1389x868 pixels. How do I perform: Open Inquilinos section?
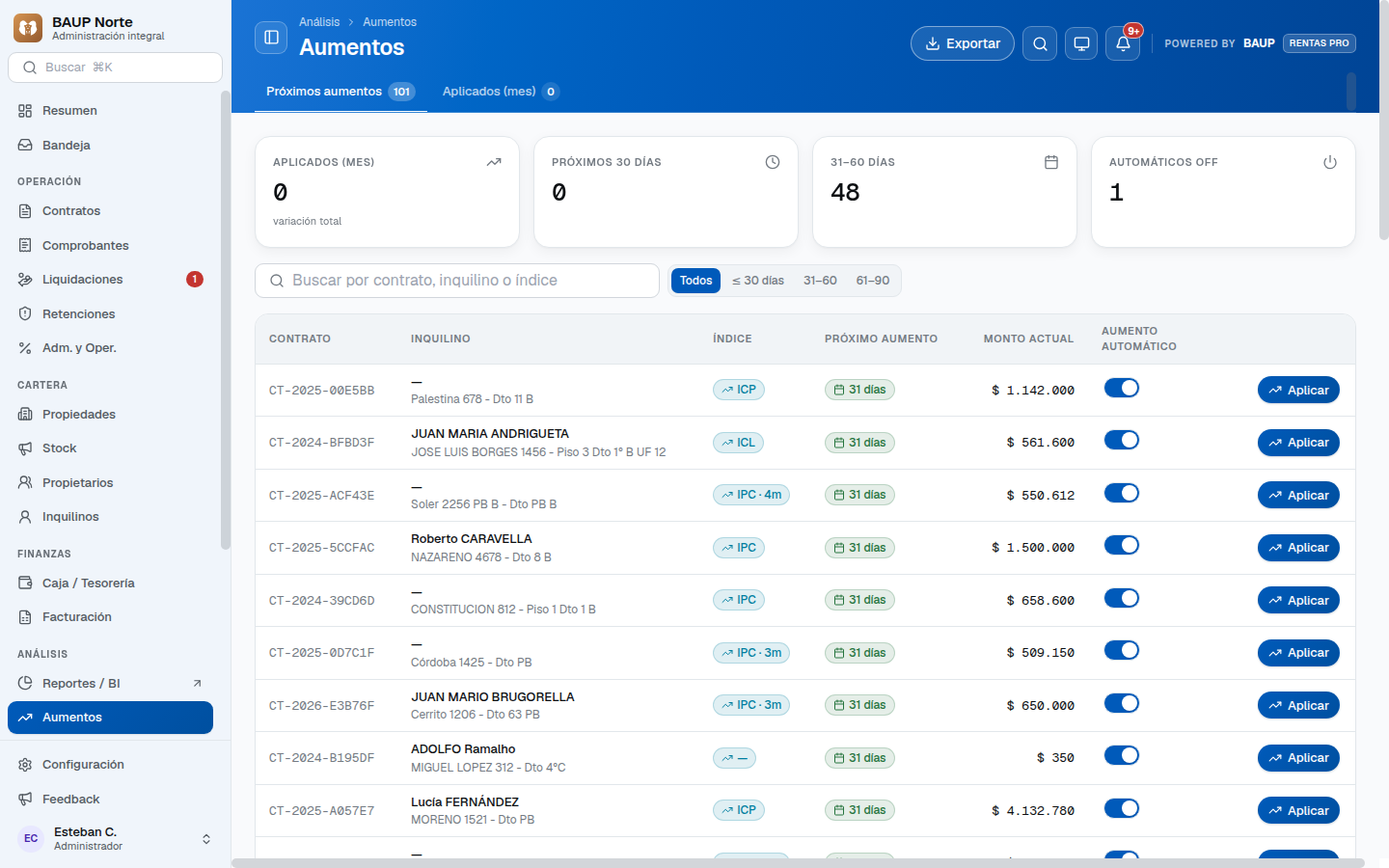(110, 517)
